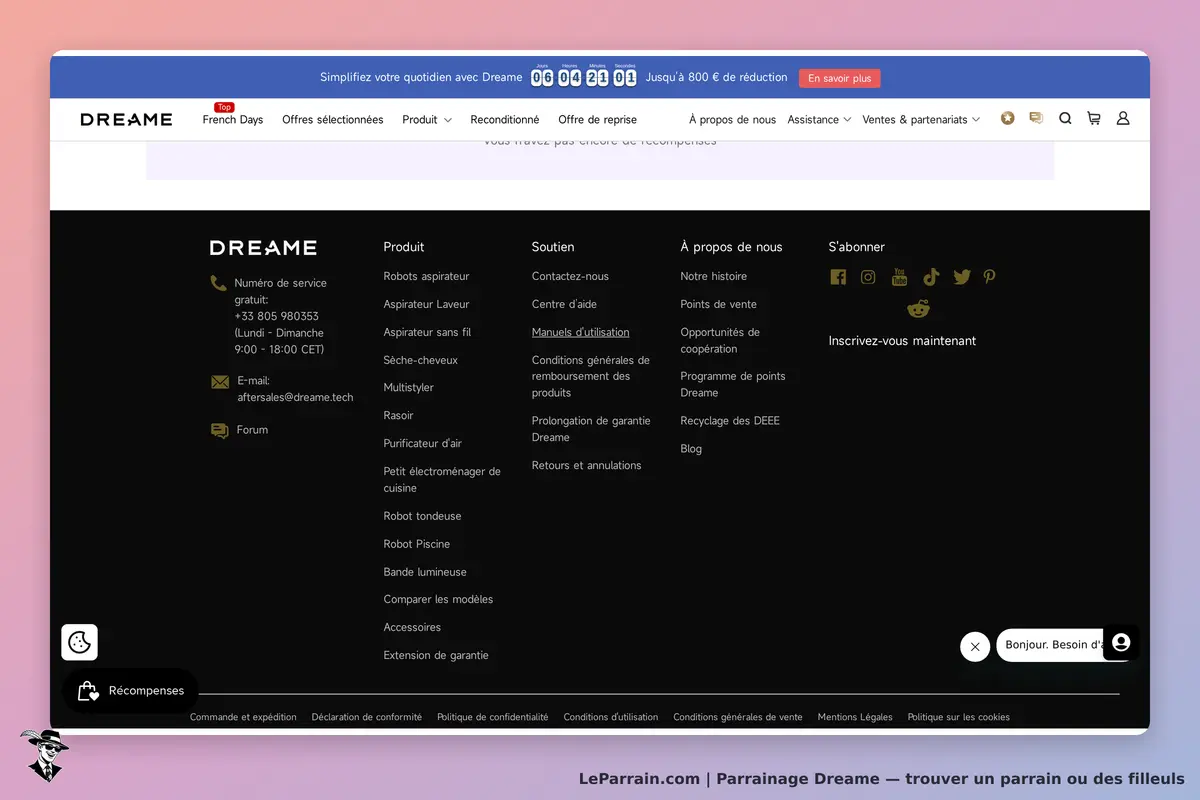Open the Centre d'aide link
The image size is (1200, 800).
pos(564,304)
